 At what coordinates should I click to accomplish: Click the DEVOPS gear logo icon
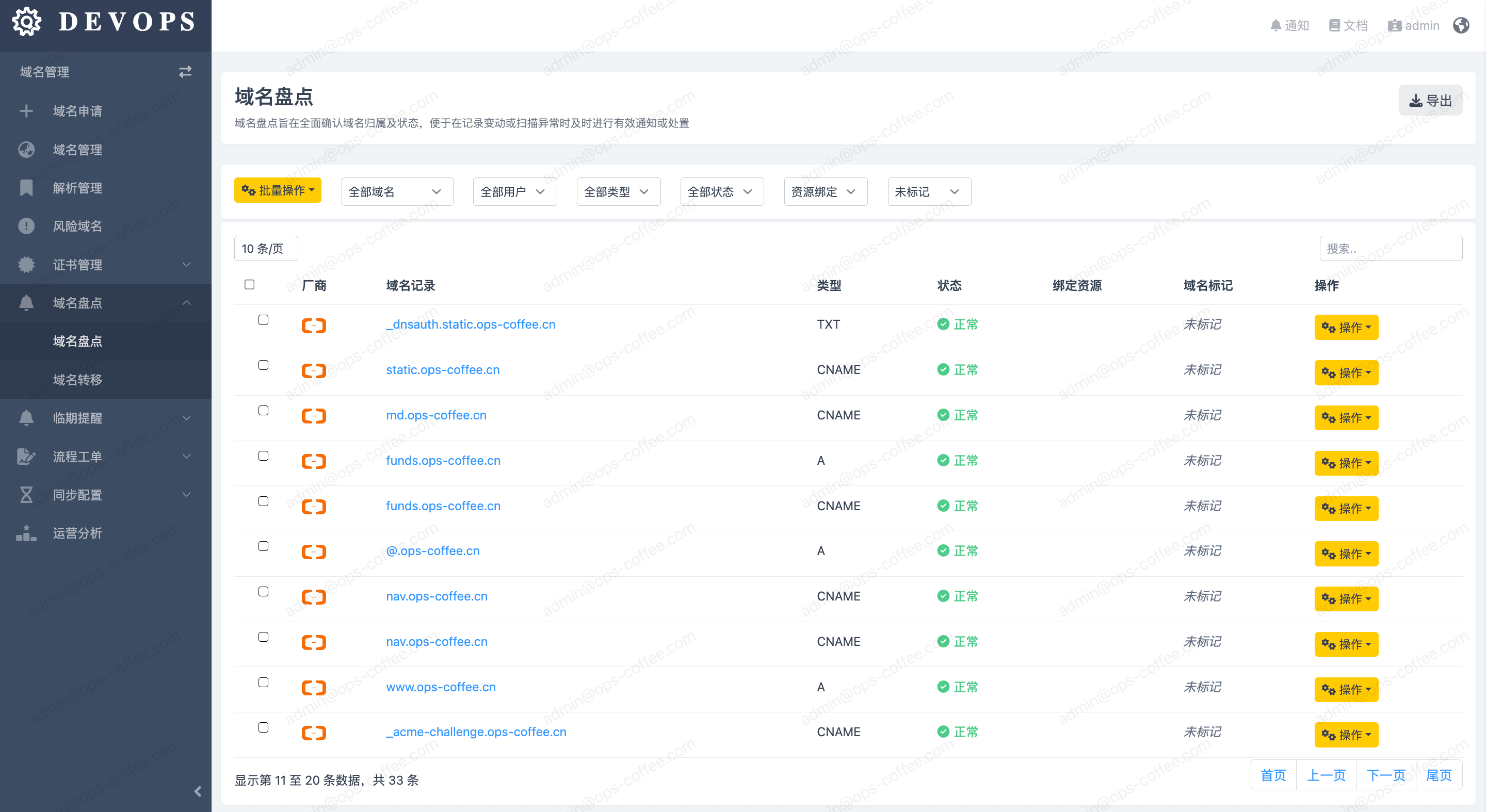click(26, 22)
